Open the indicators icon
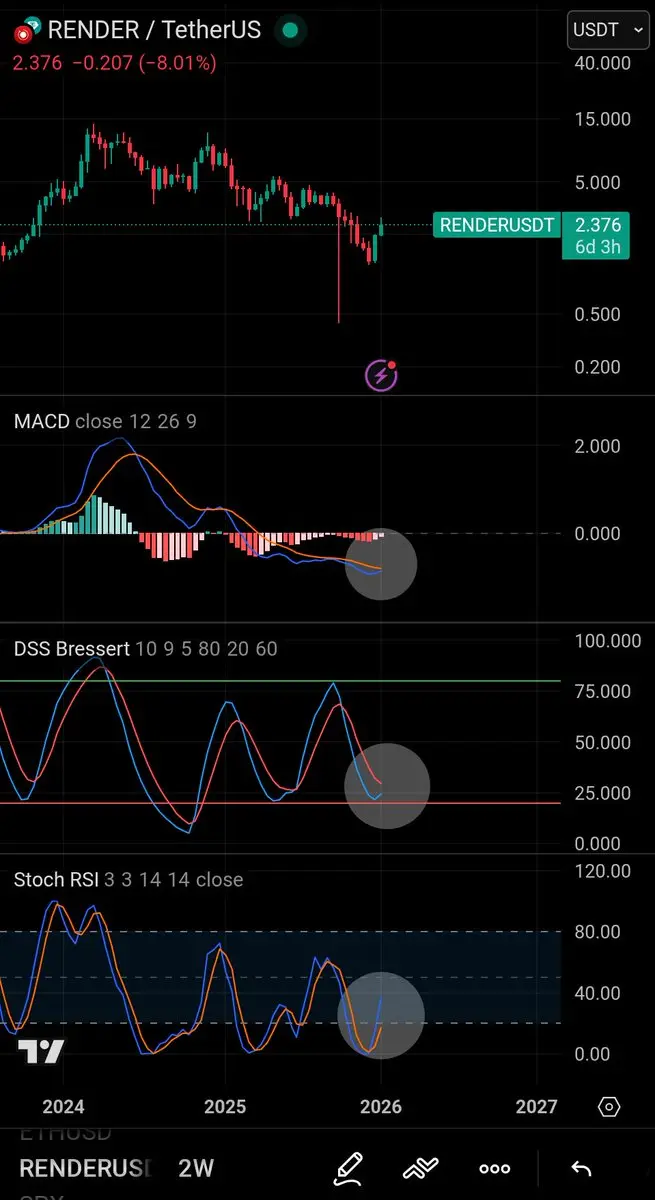This screenshot has height=1200, width=655. [x=422, y=1167]
